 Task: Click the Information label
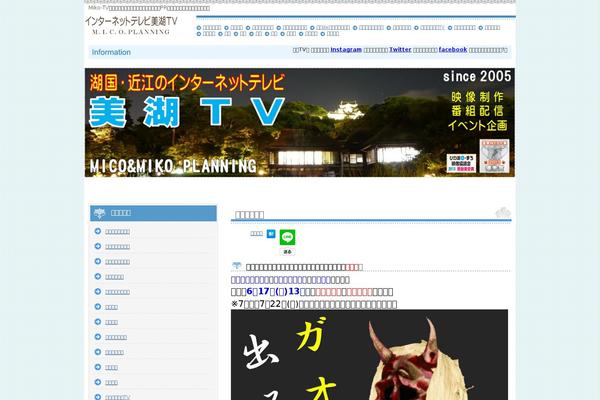pos(111,52)
